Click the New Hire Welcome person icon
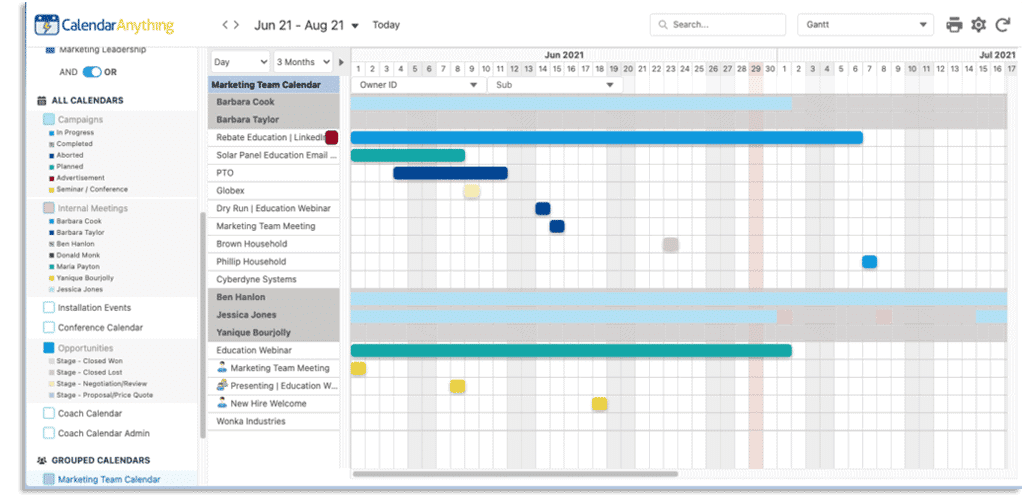1024x500 pixels. coord(222,403)
